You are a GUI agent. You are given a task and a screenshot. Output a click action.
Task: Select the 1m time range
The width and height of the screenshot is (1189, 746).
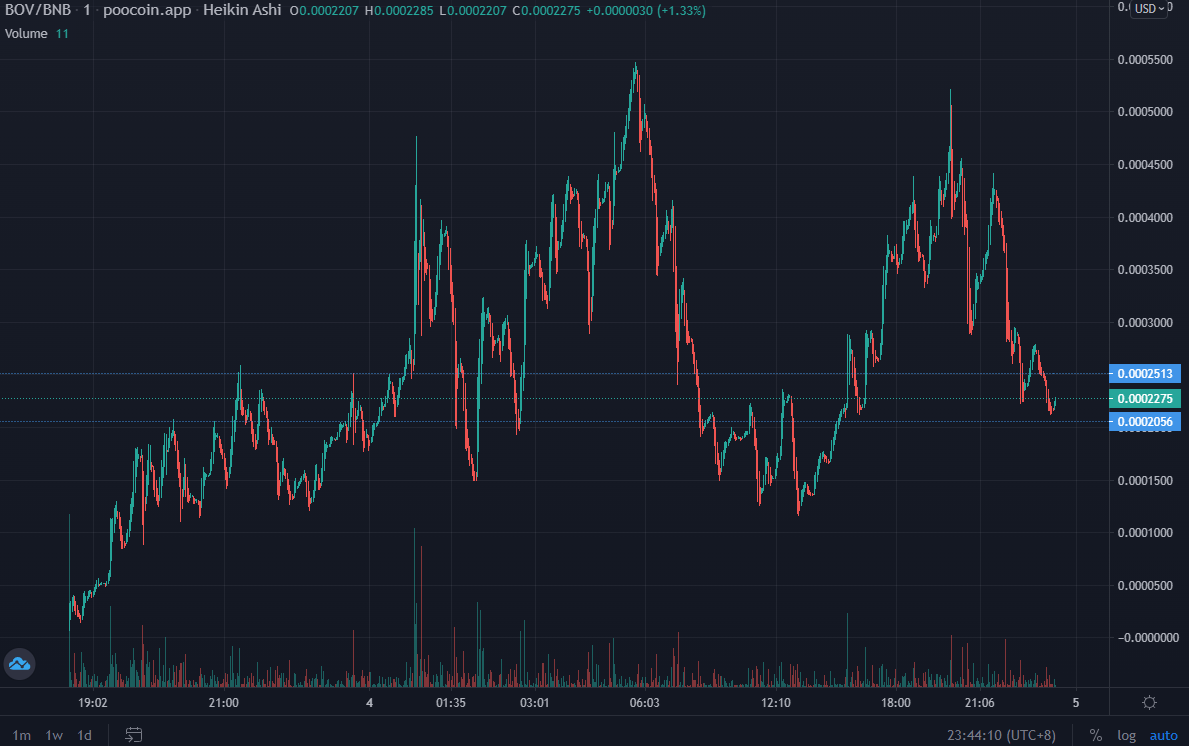22,735
